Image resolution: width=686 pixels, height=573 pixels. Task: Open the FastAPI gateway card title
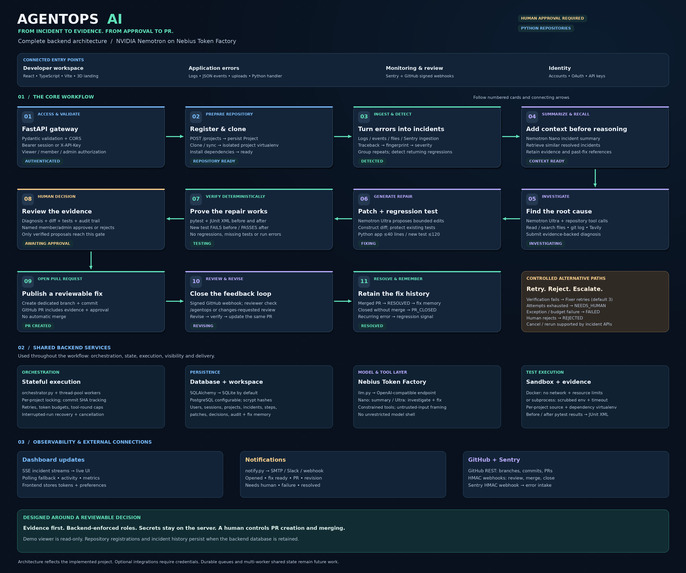click(x=50, y=129)
